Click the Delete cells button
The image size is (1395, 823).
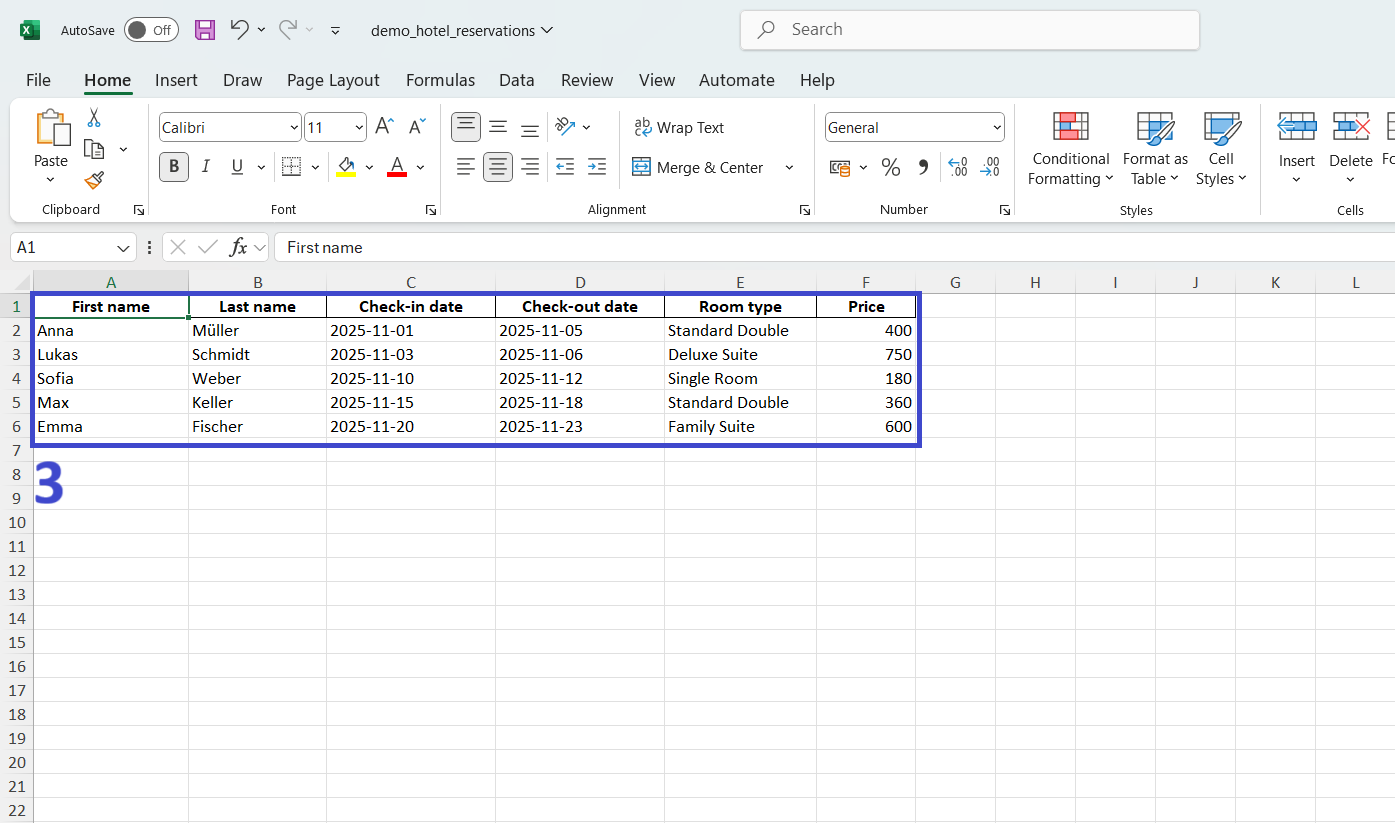pos(1351,148)
